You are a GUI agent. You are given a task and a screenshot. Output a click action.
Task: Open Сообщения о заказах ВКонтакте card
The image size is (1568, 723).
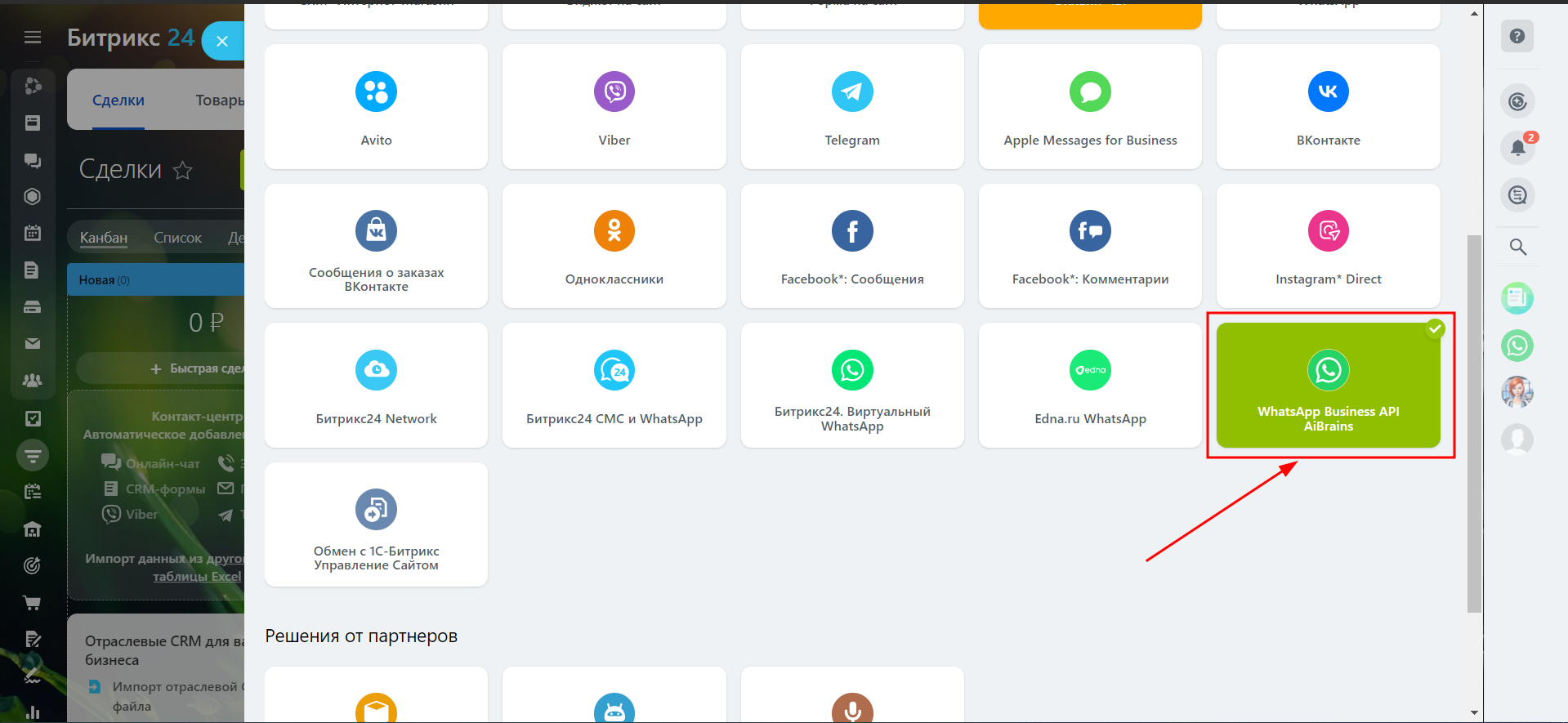[x=376, y=246]
